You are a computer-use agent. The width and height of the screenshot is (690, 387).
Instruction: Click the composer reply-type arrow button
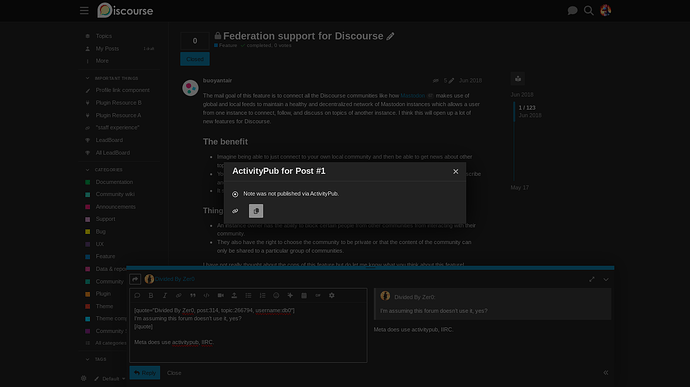(135, 279)
